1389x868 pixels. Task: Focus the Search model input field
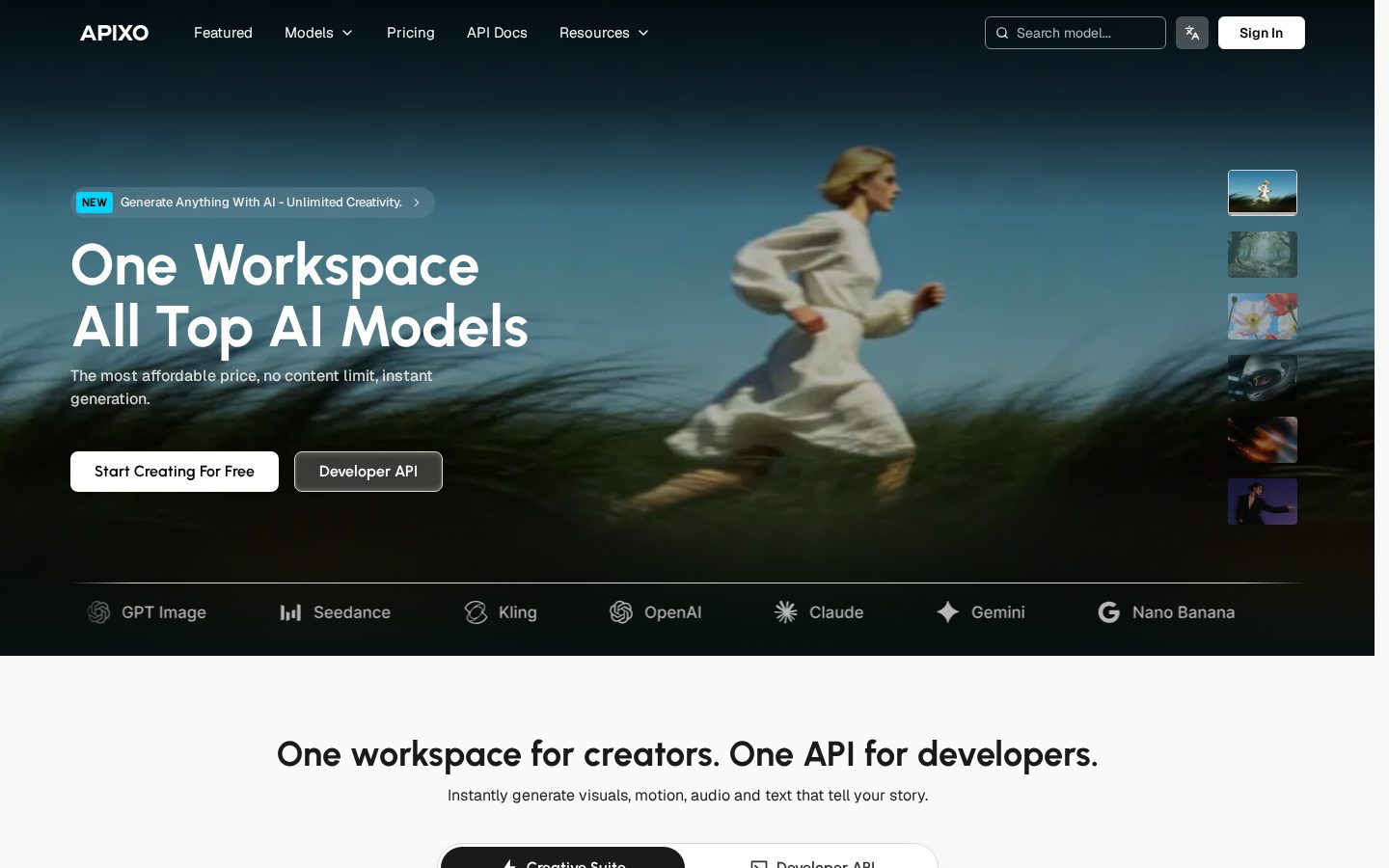pos(1076,33)
